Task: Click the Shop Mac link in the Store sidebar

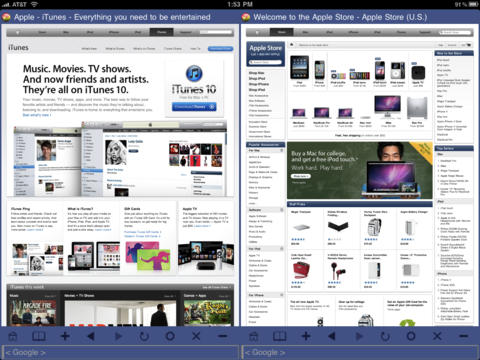Action: coord(257,73)
